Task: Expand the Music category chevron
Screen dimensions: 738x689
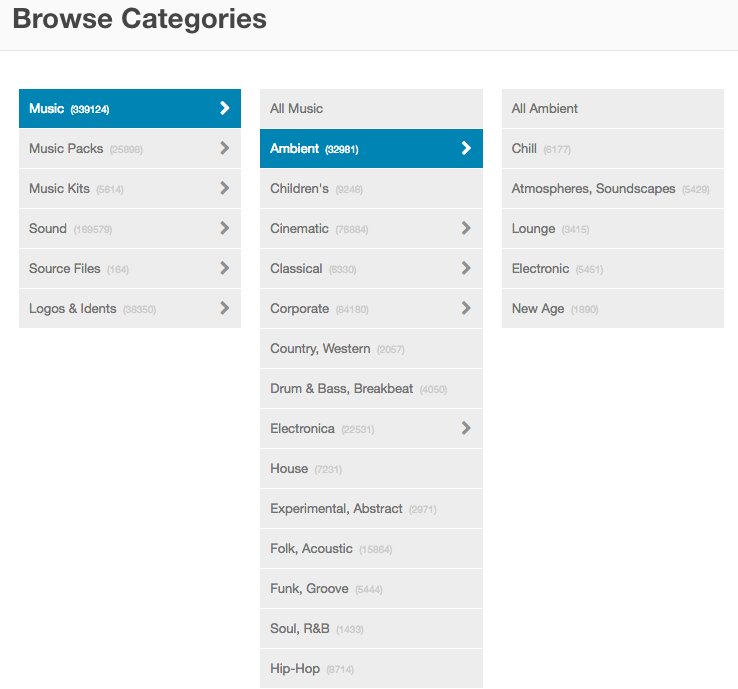Action: [225, 108]
